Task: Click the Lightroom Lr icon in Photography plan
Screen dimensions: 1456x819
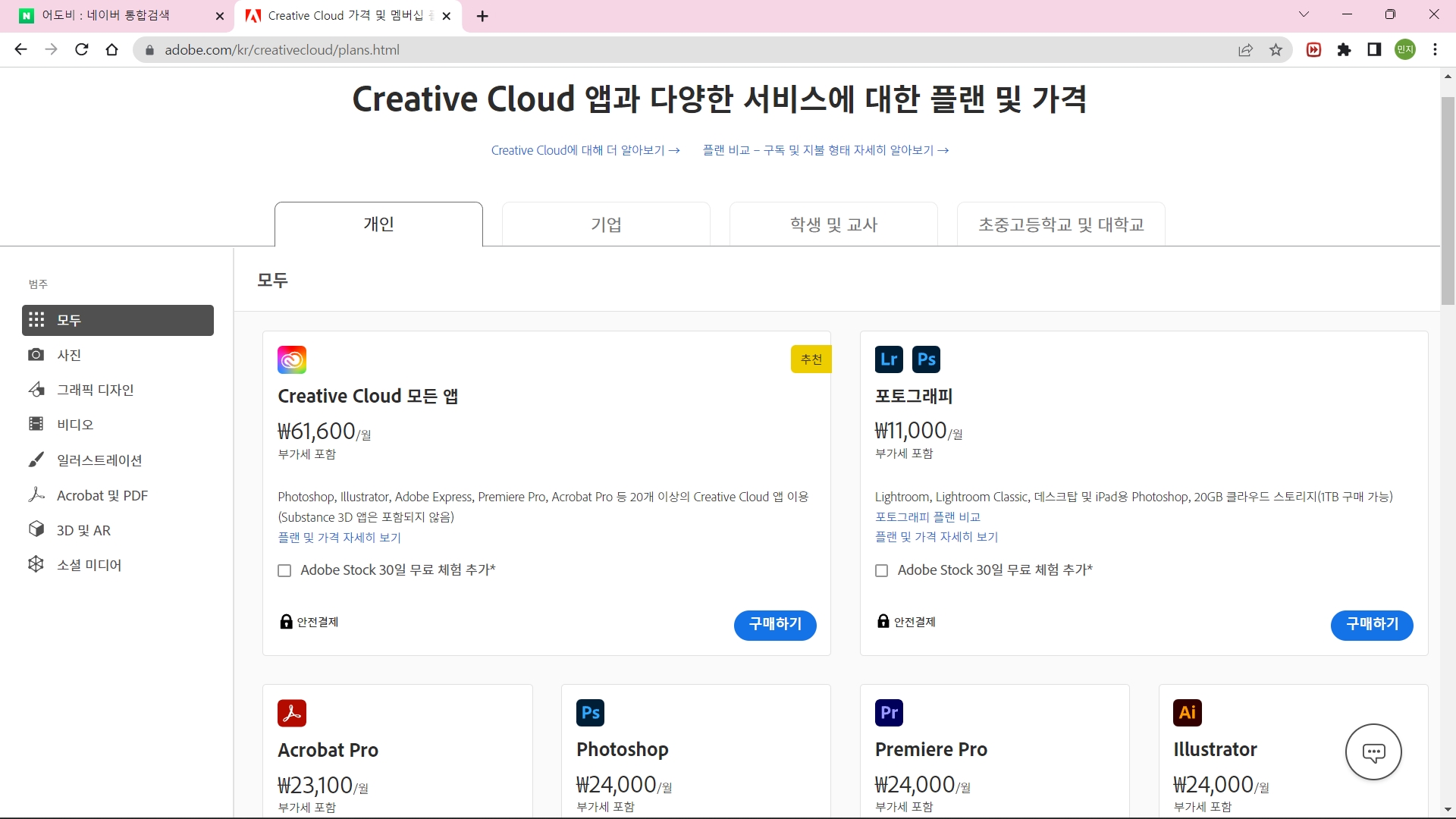Action: click(x=889, y=359)
